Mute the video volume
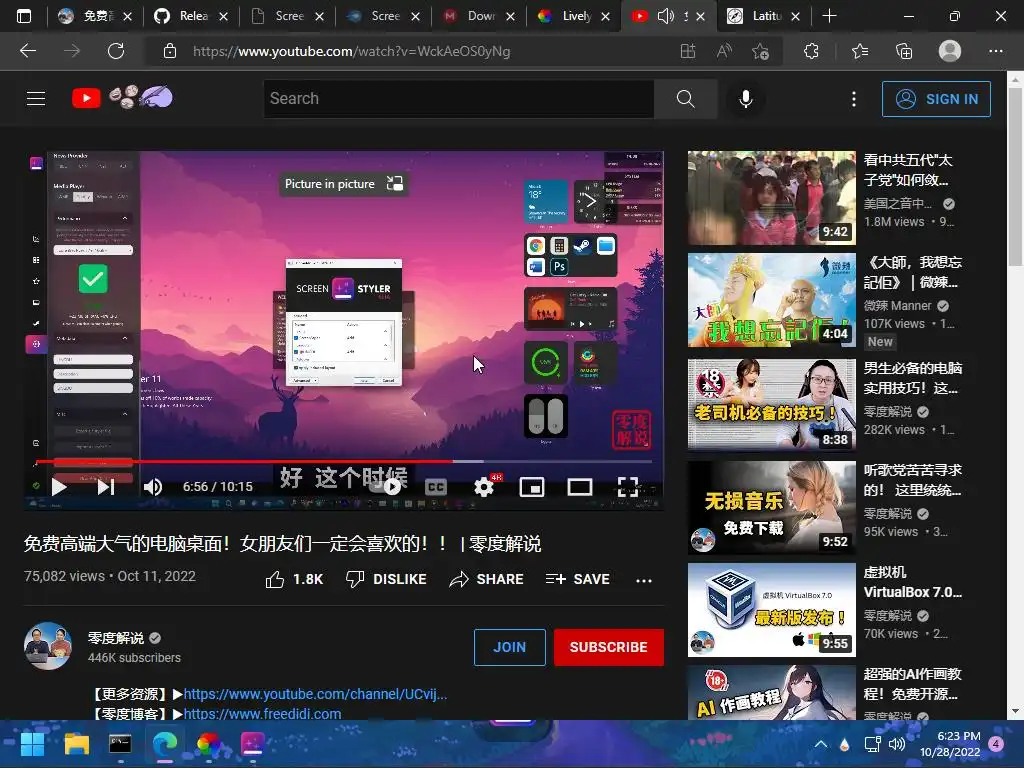Image resolution: width=1024 pixels, height=768 pixels. pos(153,487)
